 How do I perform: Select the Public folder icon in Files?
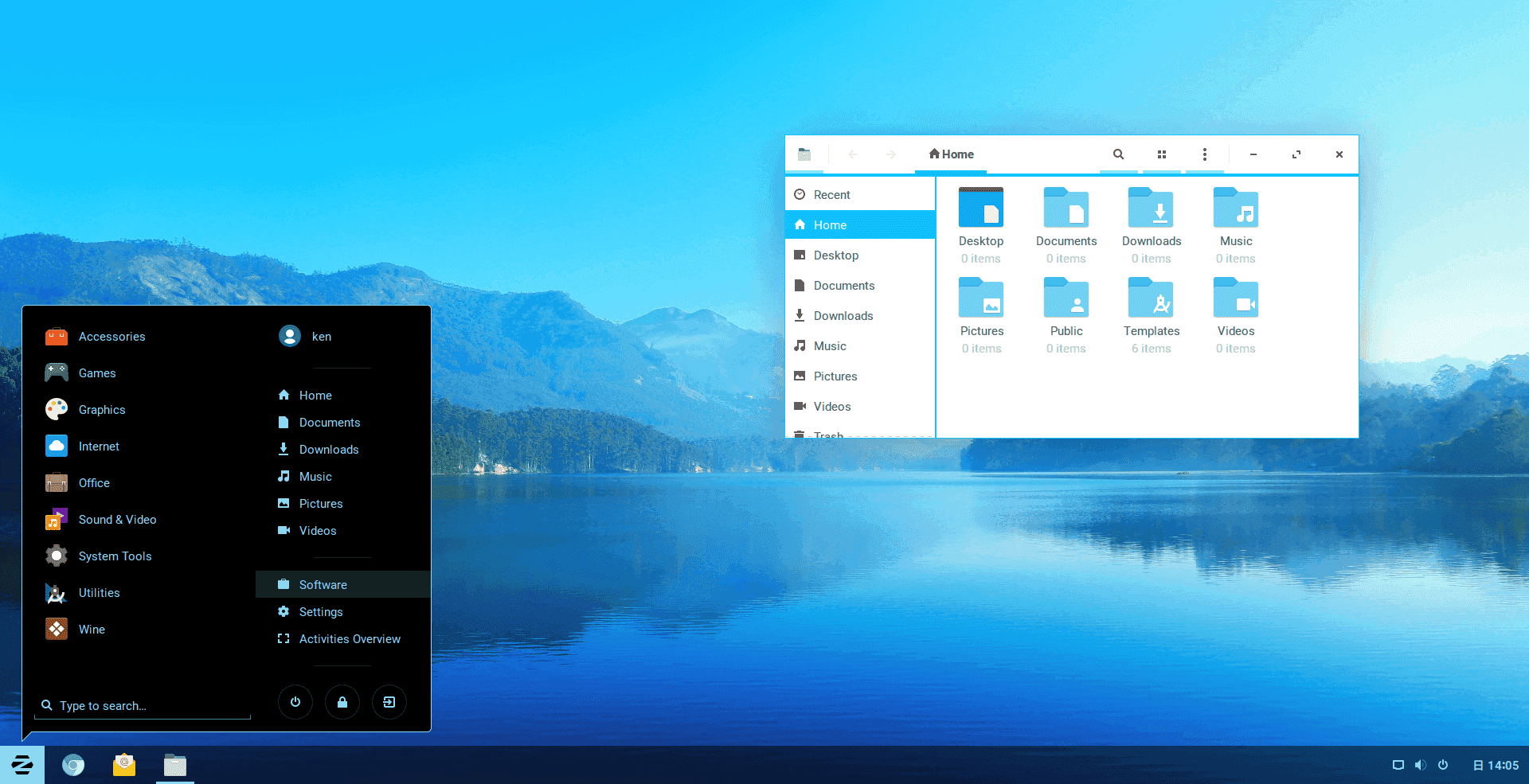1066,298
